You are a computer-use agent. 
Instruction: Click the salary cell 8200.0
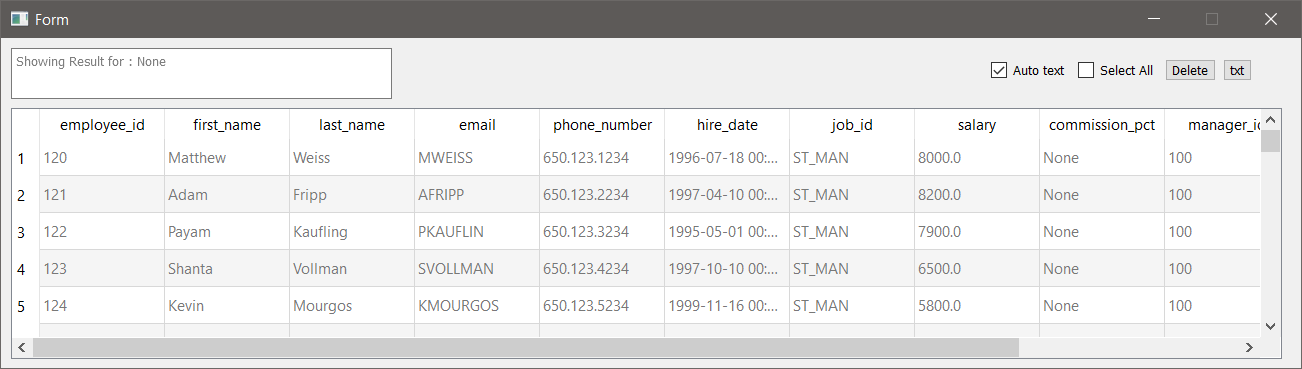pos(977,195)
